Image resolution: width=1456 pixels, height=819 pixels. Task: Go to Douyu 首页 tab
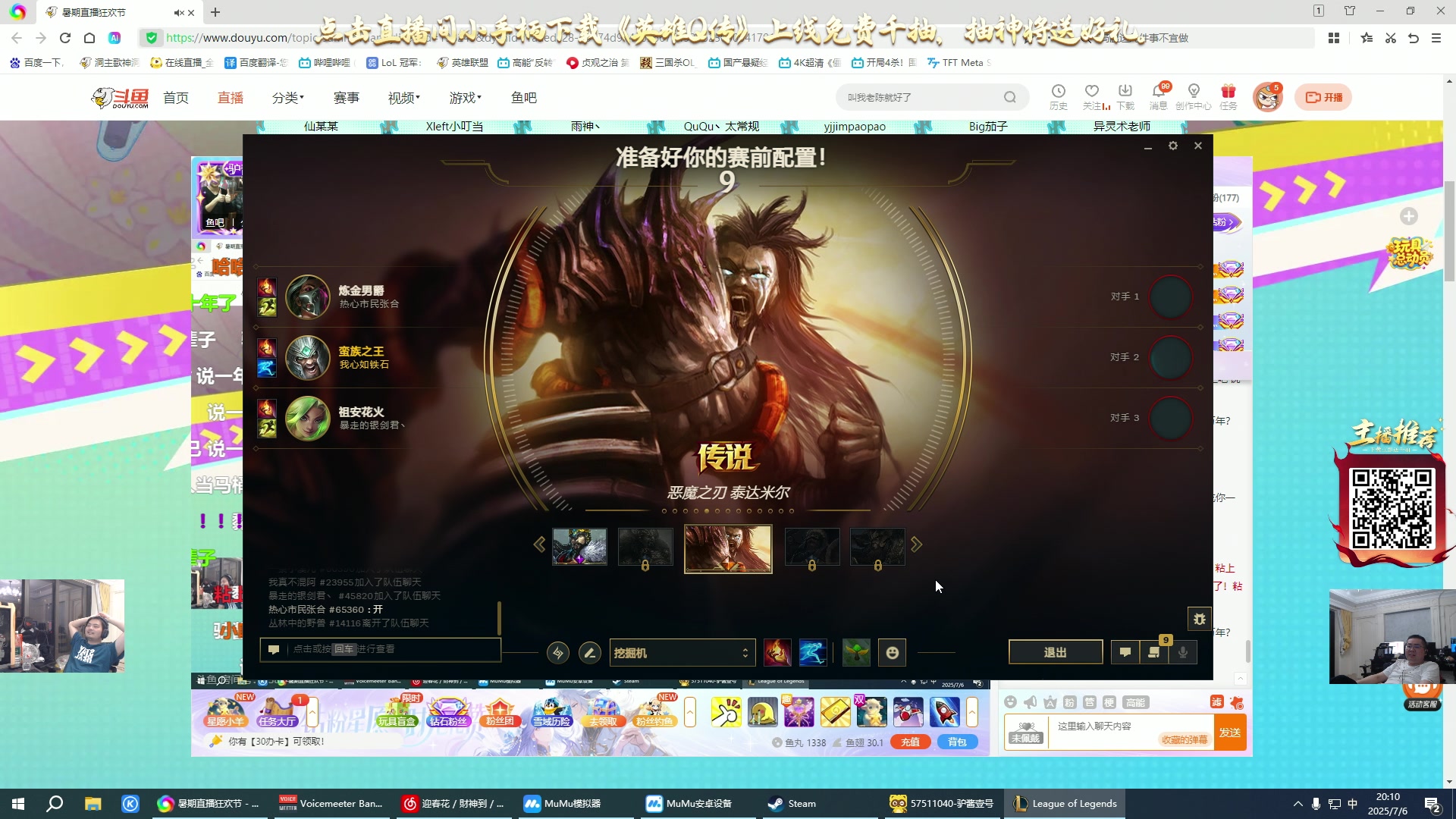pos(176,98)
